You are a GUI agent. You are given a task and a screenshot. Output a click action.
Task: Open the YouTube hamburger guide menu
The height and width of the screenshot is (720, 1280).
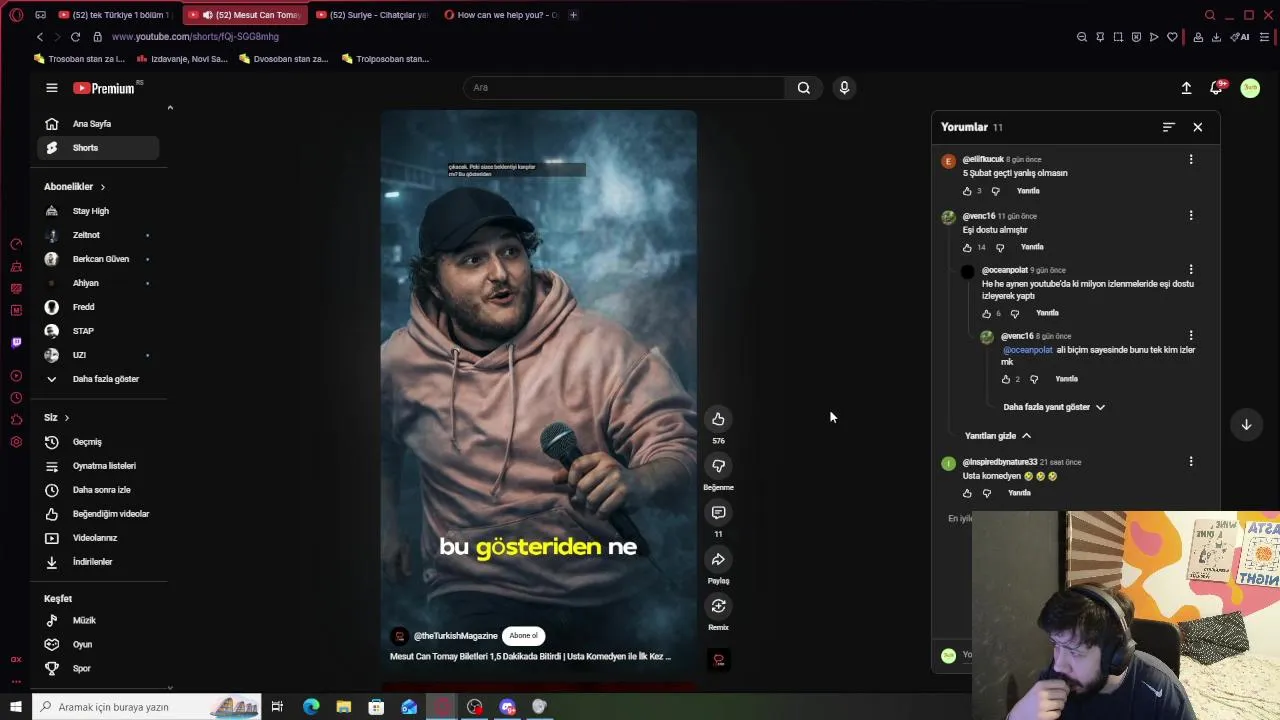click(x=51, y=88)
